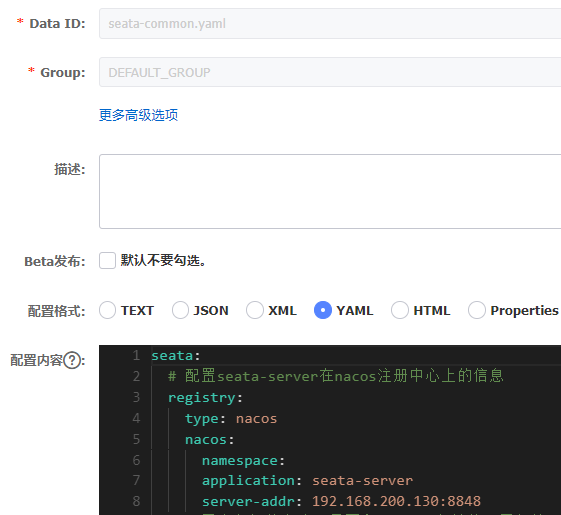Click line number 5 in the editor gutter

(136, 439)
